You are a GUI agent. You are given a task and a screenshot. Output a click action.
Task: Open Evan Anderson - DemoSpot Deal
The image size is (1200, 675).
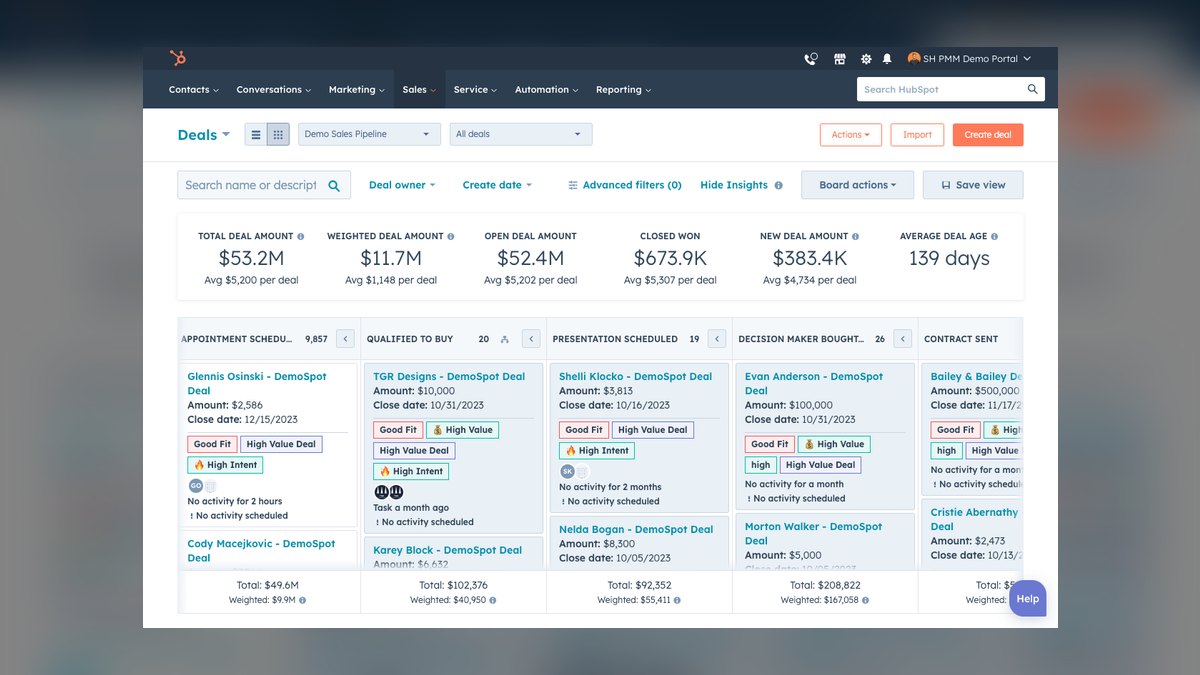click(814, 384)
